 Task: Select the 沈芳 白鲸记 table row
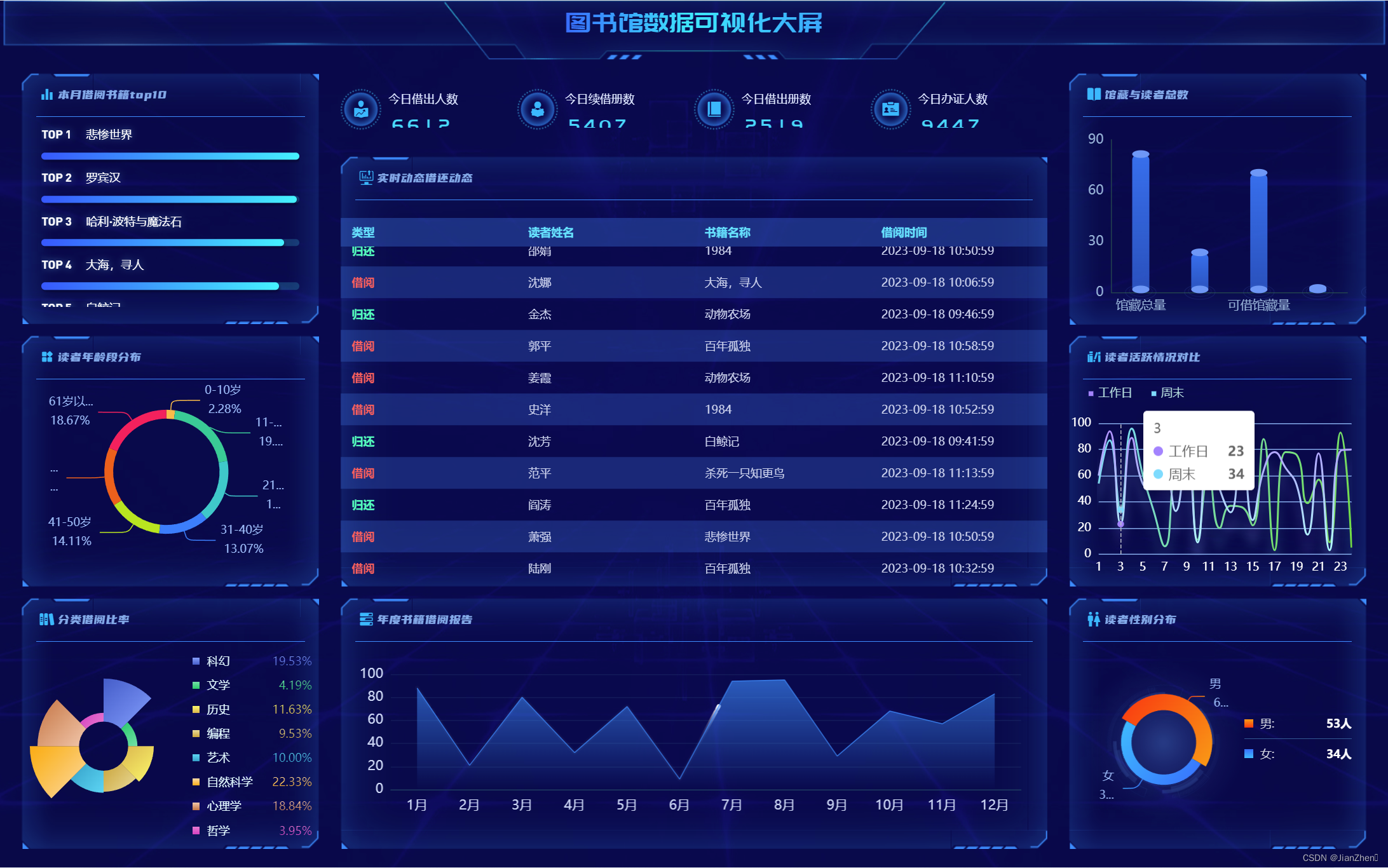[694, 442]
